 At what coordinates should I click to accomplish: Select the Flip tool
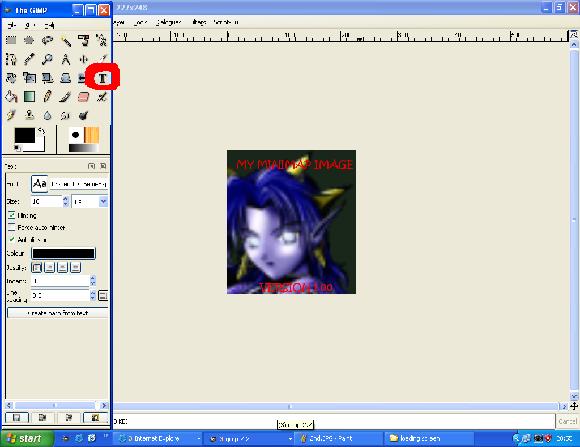[x=82, y=78]
